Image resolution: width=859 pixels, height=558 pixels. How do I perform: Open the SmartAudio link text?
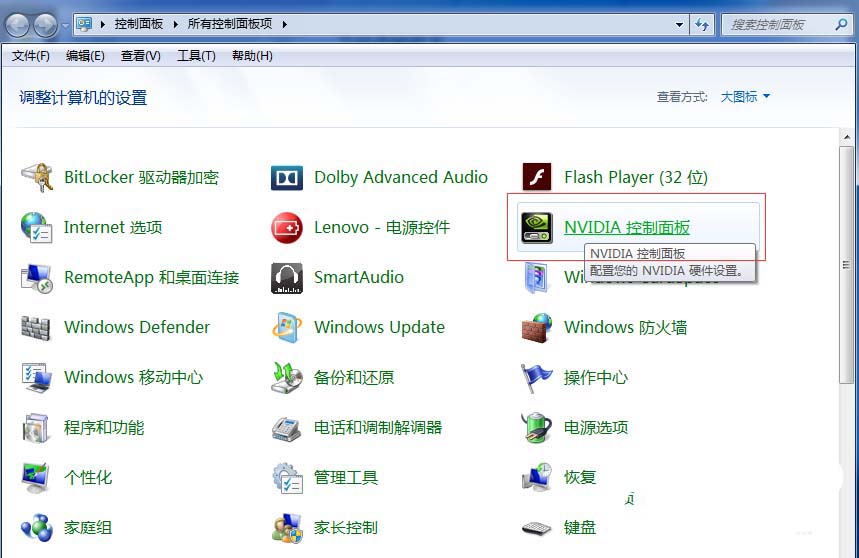tap(359, 278)
